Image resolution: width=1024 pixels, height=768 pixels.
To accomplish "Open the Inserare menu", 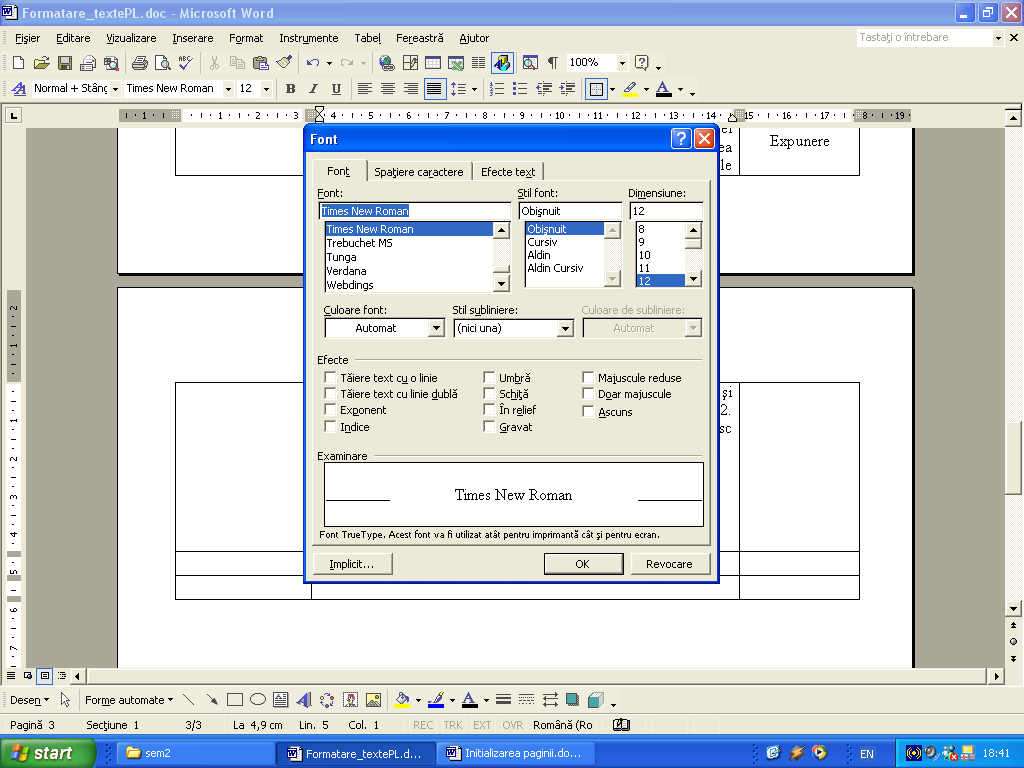I will (193, 38).
